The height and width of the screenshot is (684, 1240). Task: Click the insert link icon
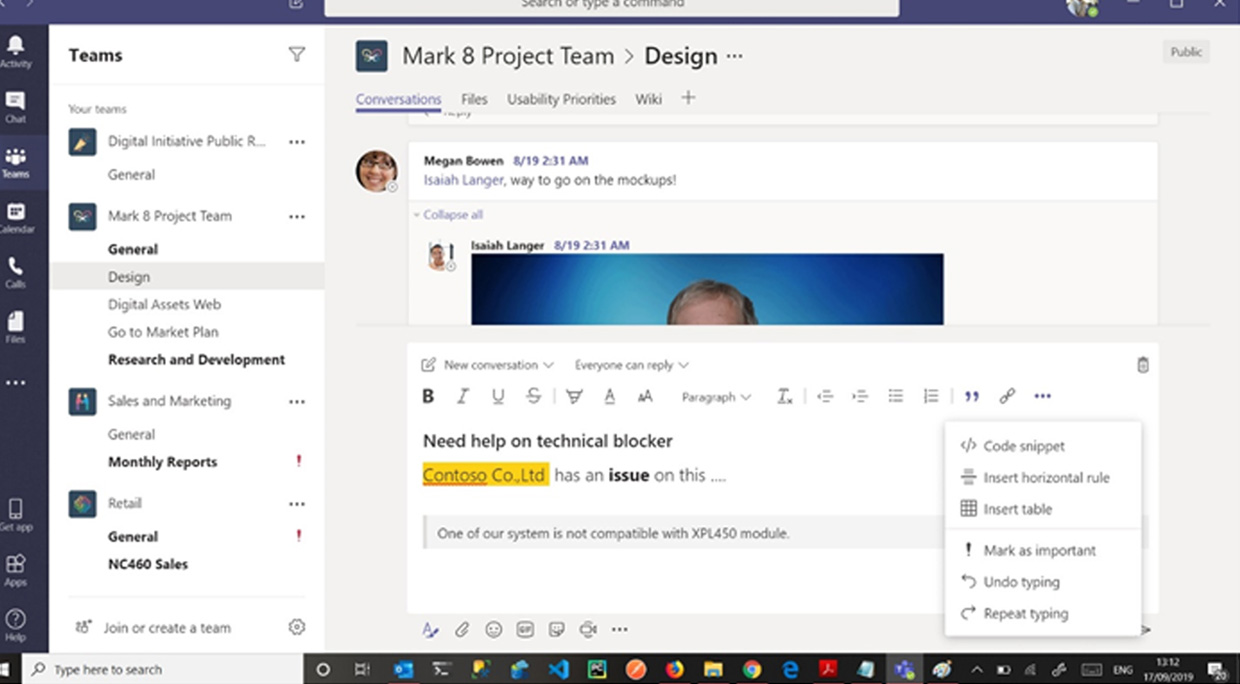click(x=1007, y=397)
